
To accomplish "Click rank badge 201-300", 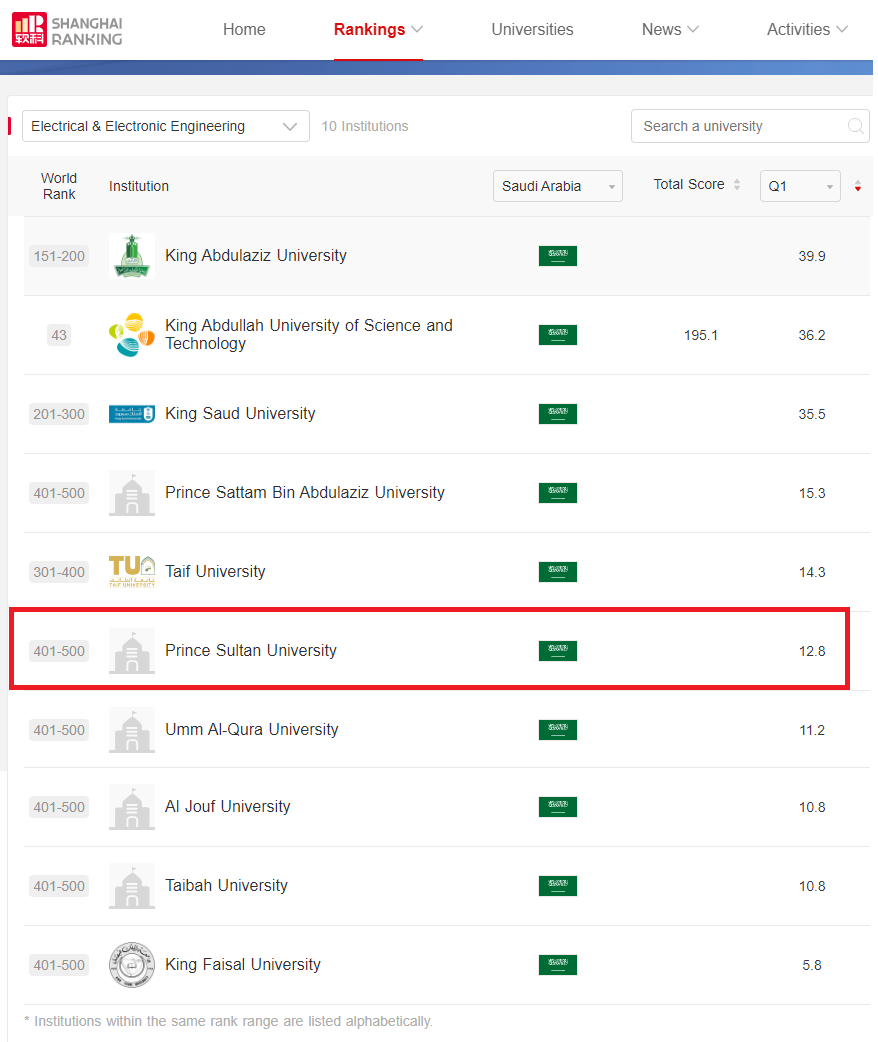I will pos(59,414).
